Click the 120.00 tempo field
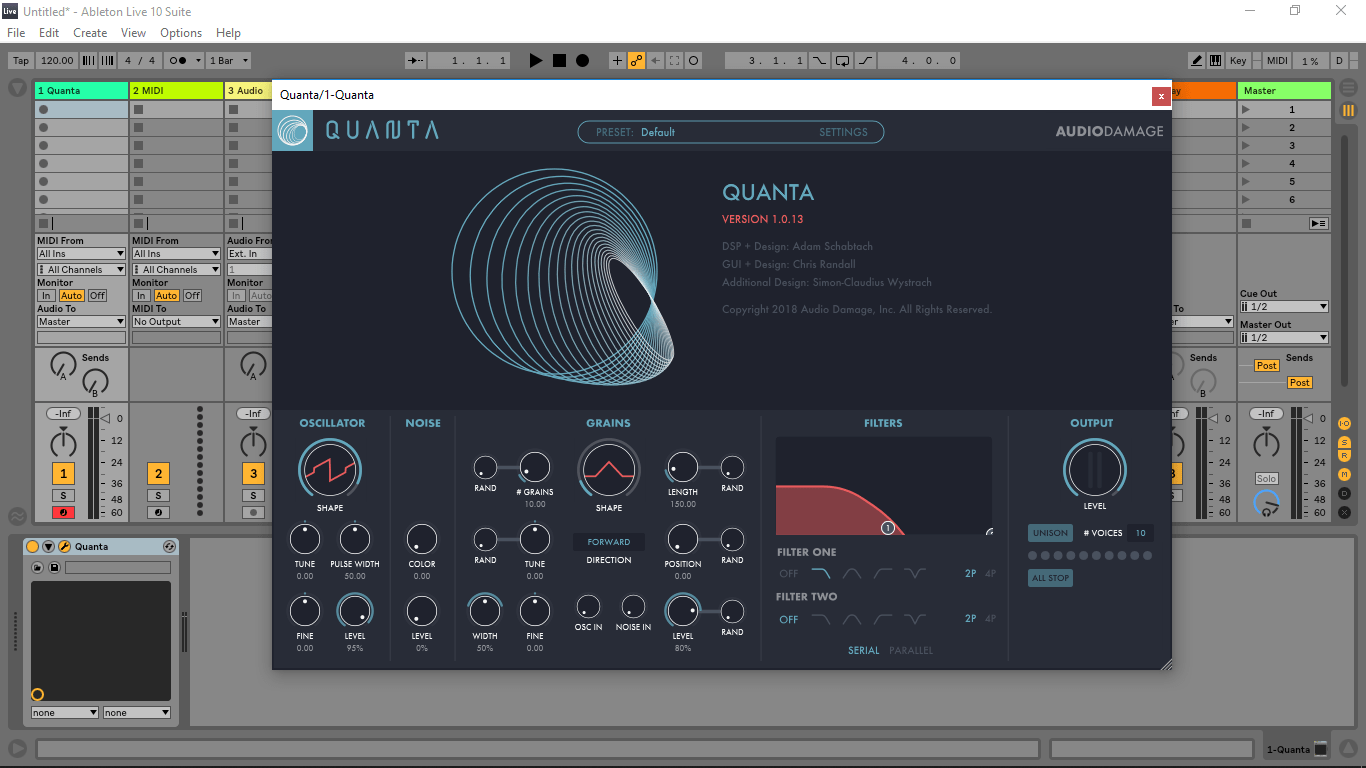The width and height of the screenshot is (1366, 768). [58, 61]
